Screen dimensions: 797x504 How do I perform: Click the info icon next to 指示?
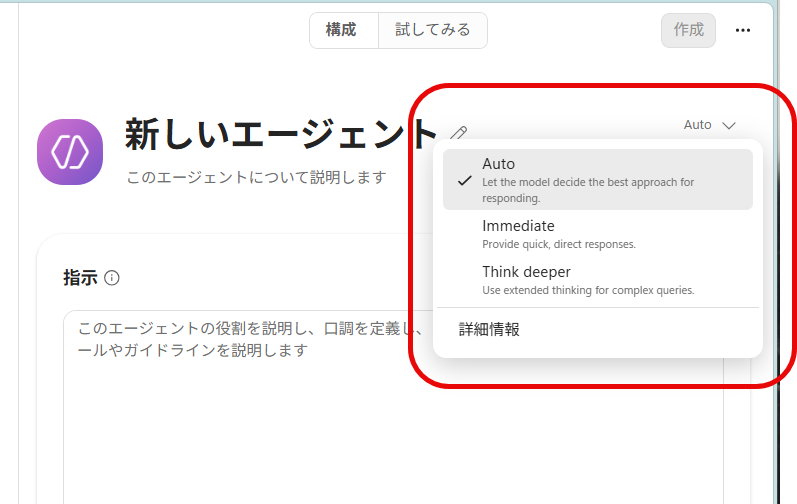pos(112,278)
